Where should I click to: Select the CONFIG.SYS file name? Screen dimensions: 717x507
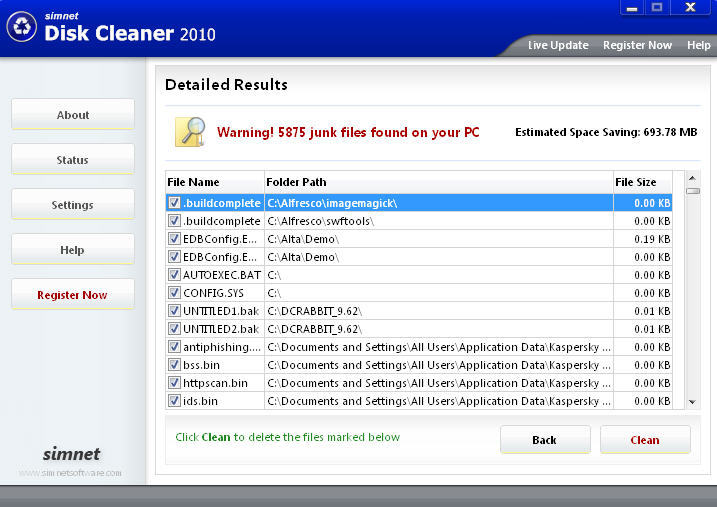click(x=213, y=293)
